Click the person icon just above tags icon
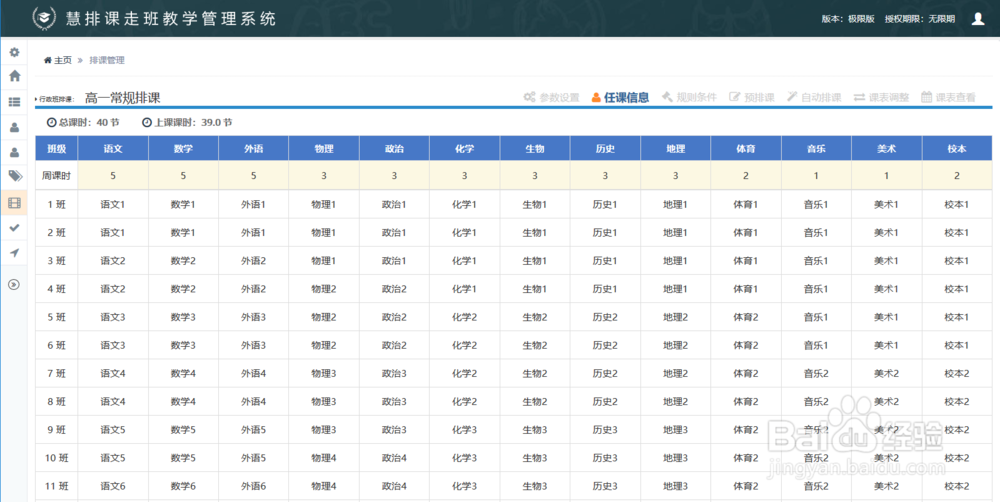 (x=14, y=152)
